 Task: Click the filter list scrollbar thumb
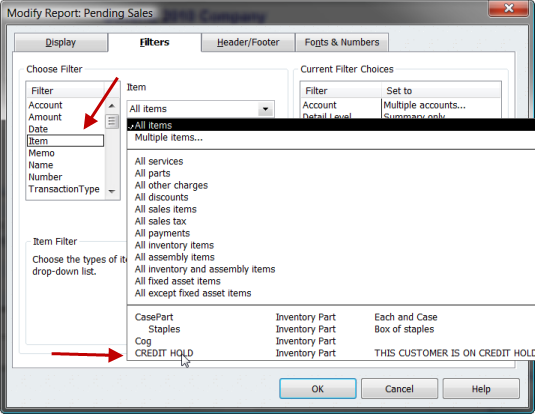tap(112, 121)
